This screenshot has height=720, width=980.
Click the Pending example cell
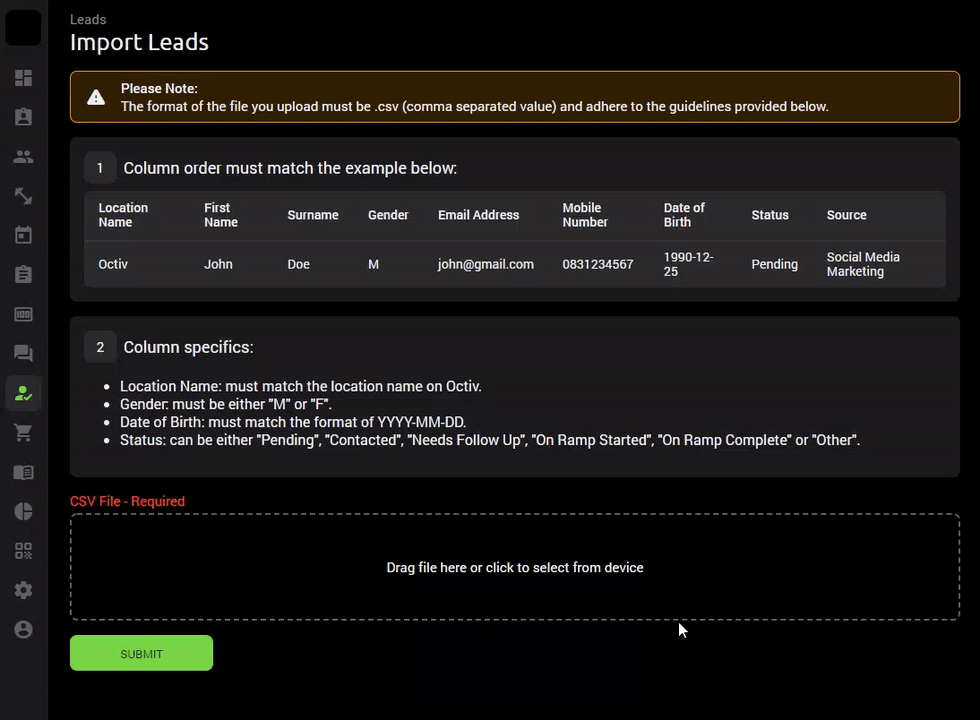tap(774, 264)
